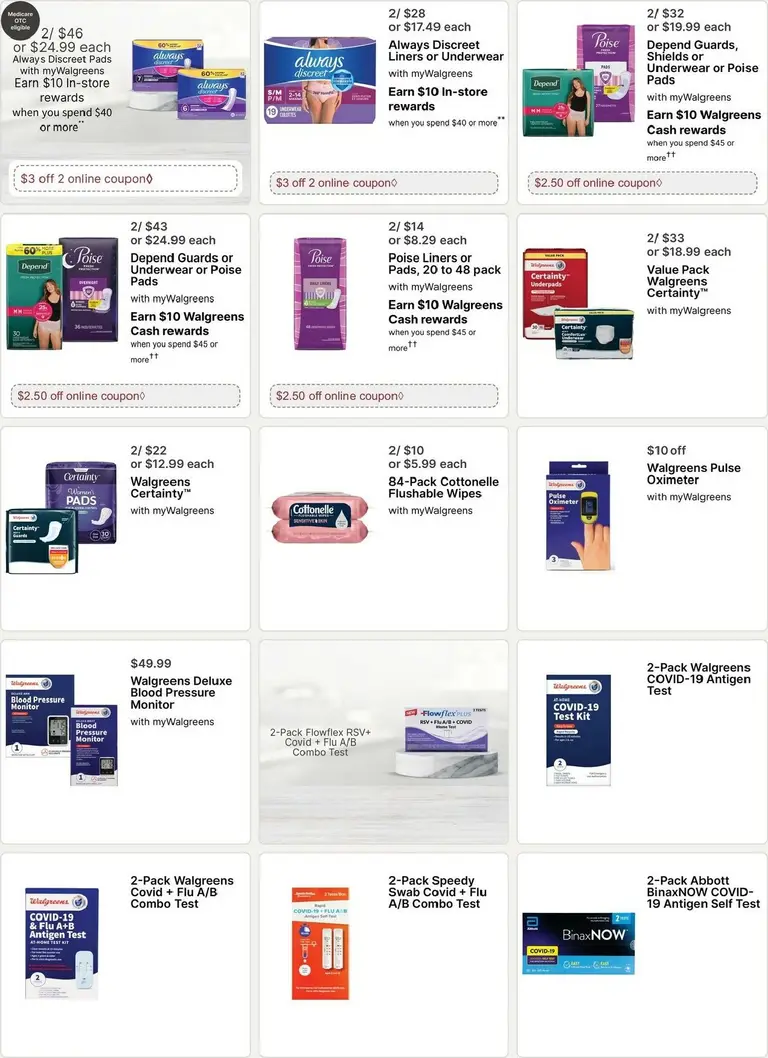View the Pulse Oximeter product image

pos(579,516)
